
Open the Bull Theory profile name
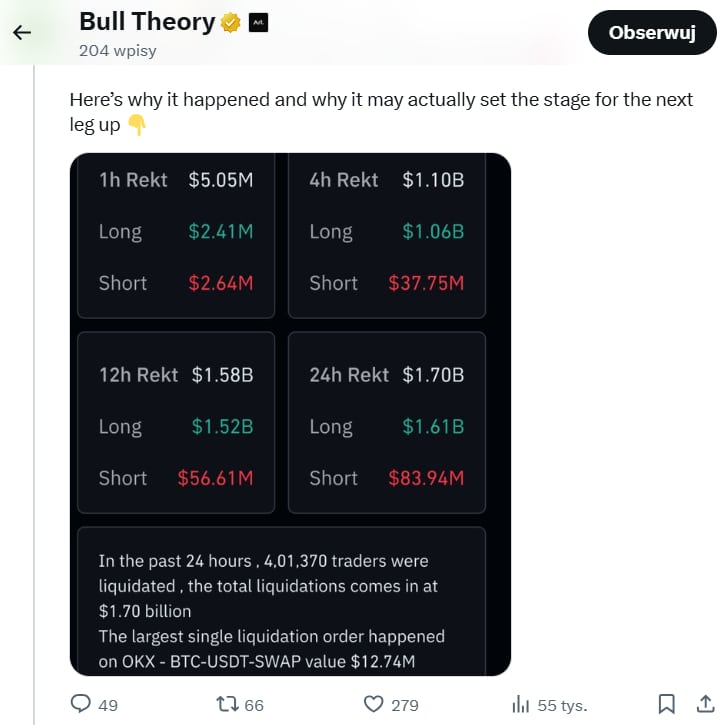tap(146, 21)
